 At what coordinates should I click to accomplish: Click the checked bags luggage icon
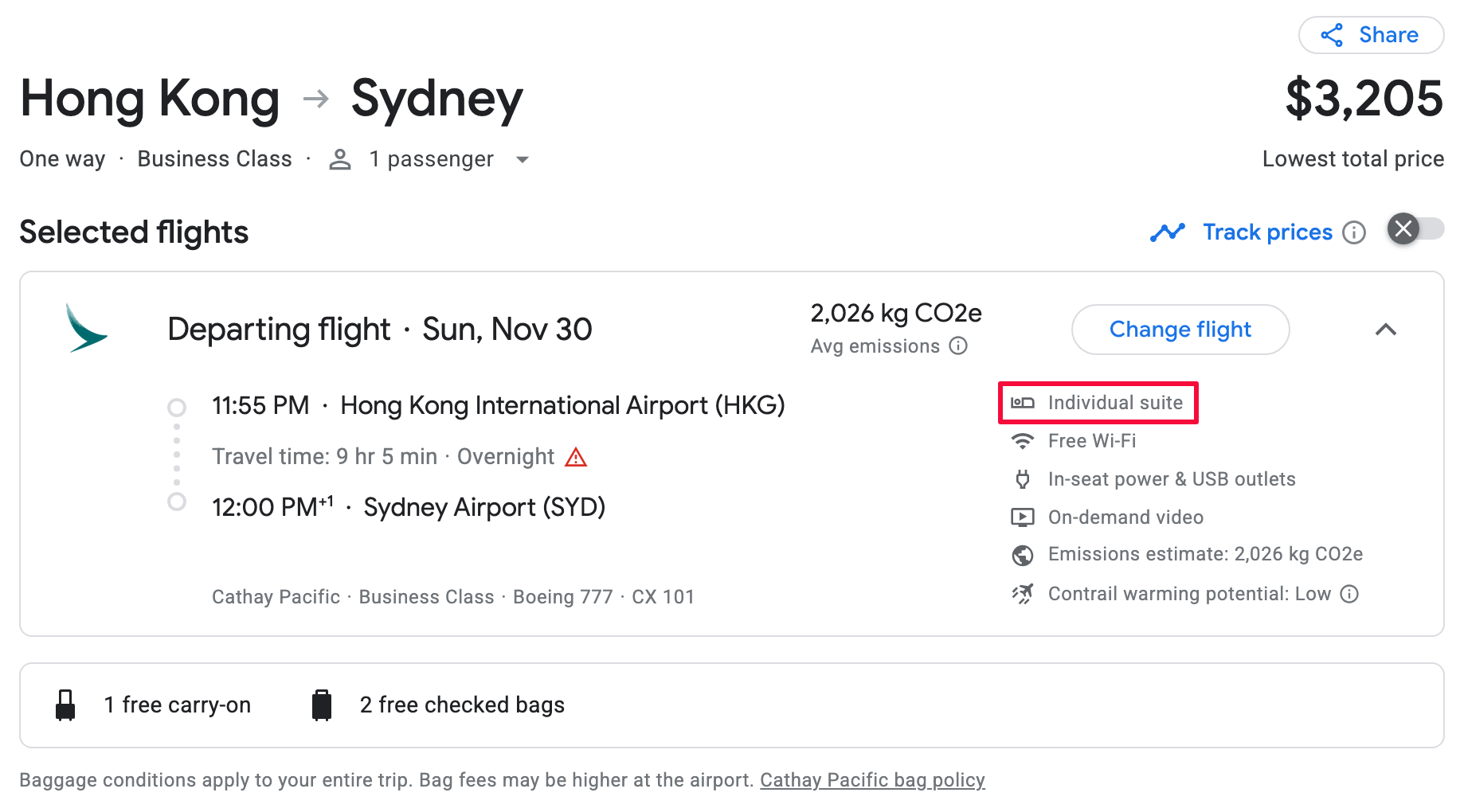point(322,705)
